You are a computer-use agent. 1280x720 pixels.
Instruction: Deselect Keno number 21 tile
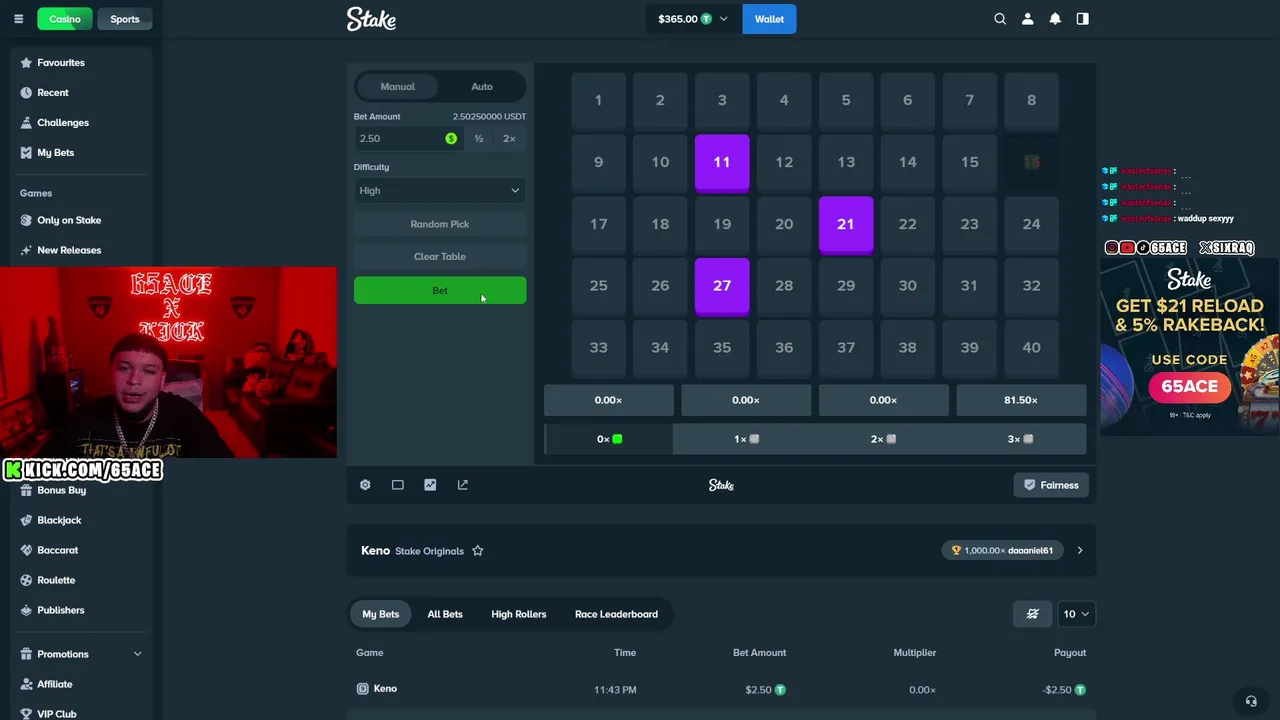(x=846, y=224)
